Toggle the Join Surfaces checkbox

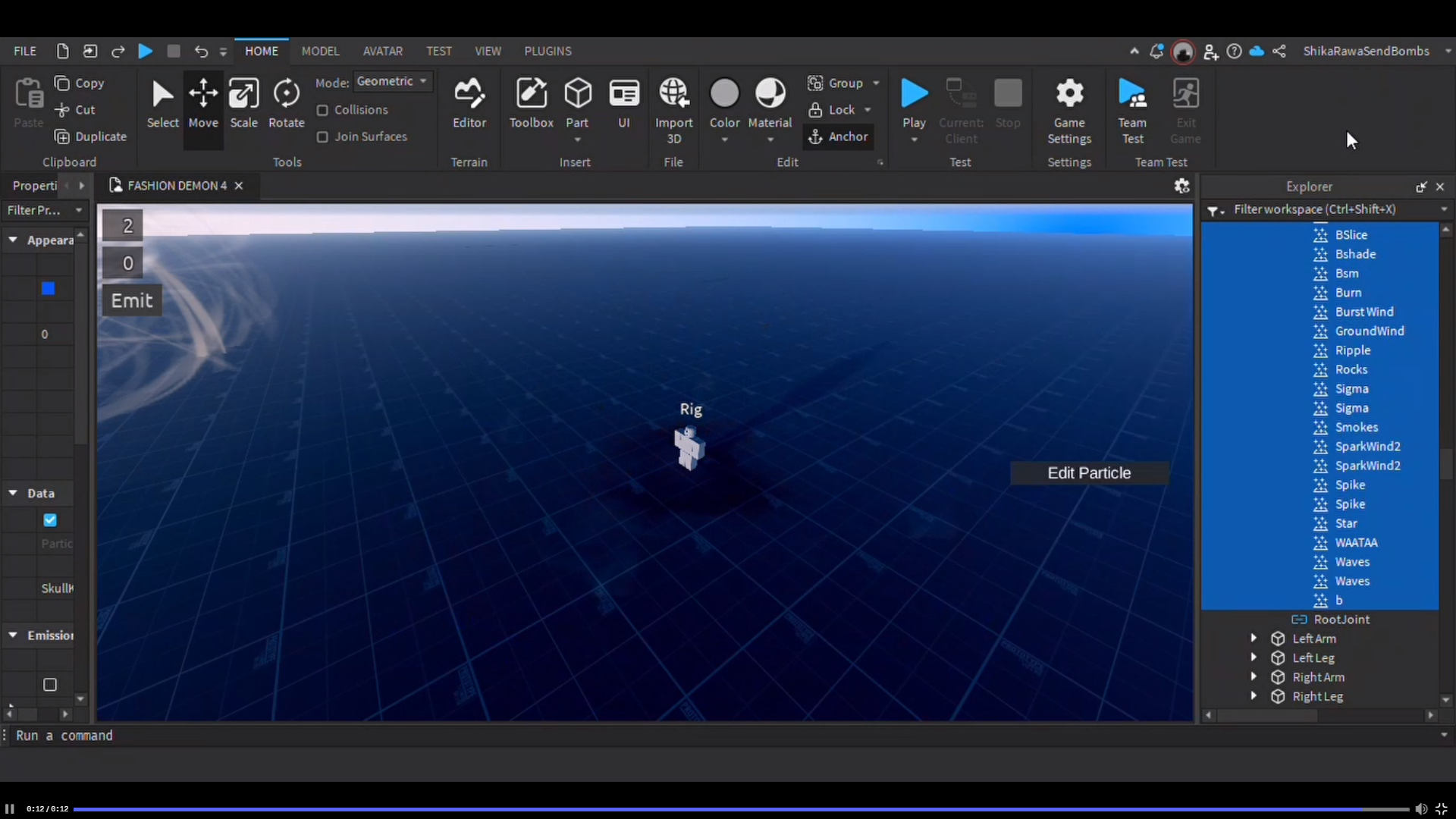coord(322,137)
